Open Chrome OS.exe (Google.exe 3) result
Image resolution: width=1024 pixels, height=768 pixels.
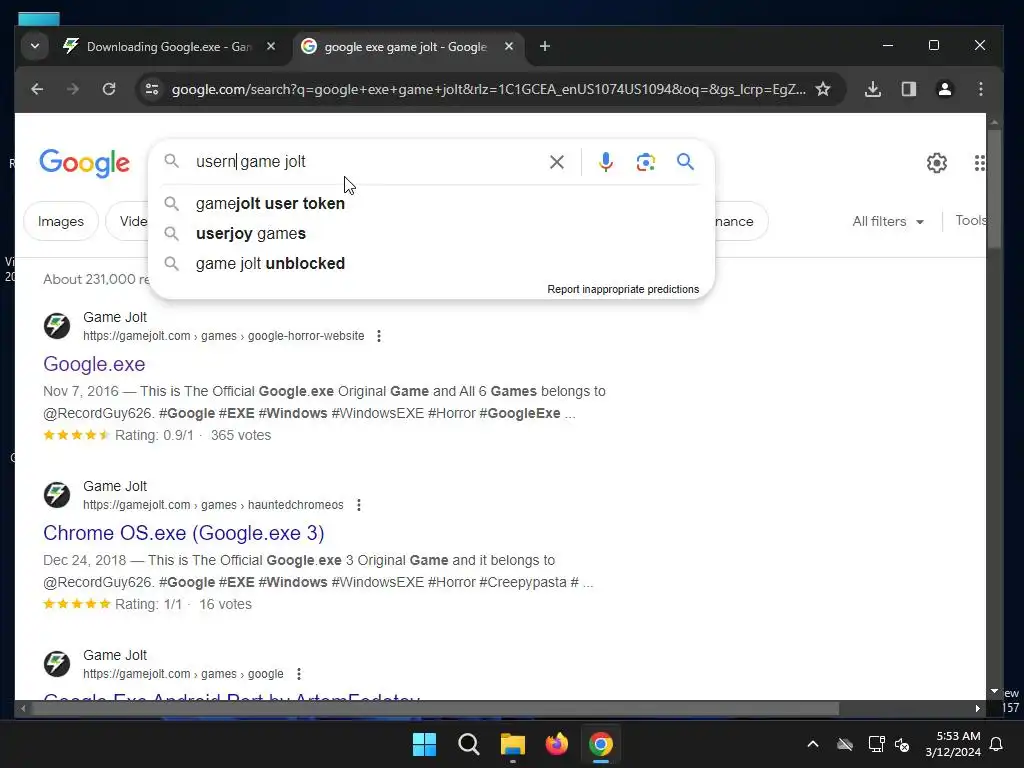tap(184, 534)
